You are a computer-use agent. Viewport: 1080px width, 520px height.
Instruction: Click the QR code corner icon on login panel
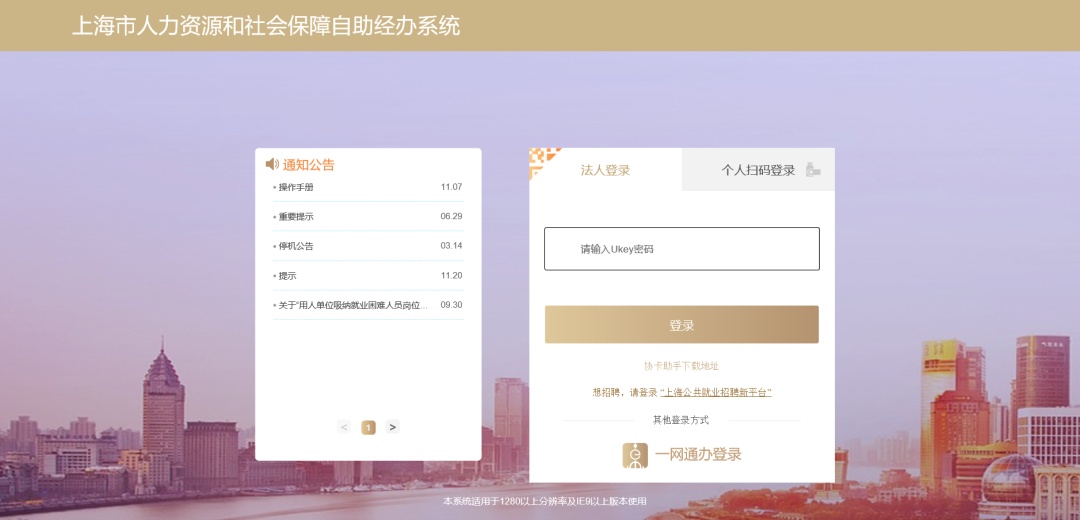541,160
